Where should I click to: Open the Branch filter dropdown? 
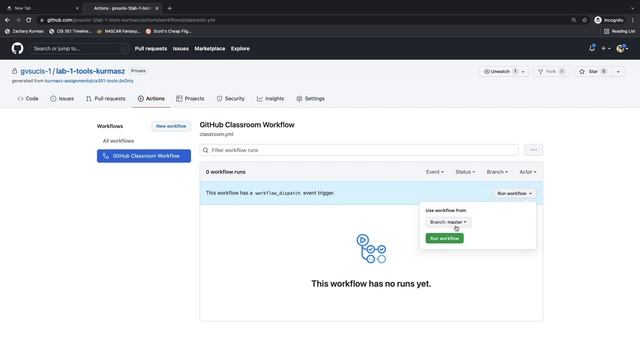(x=497, y=172)
